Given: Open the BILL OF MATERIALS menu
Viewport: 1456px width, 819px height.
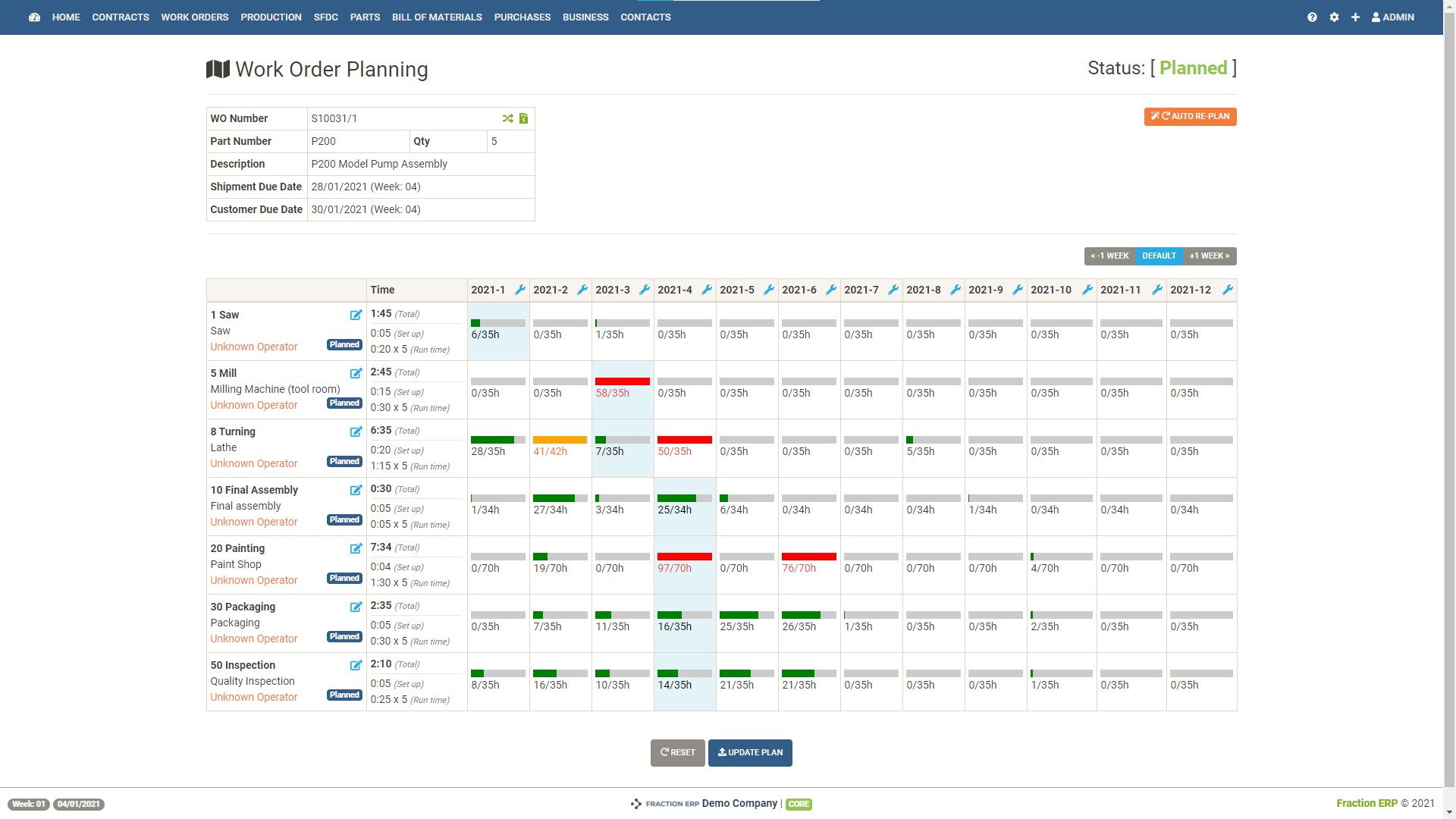Looking at the screenshot, I should [437, 17].
